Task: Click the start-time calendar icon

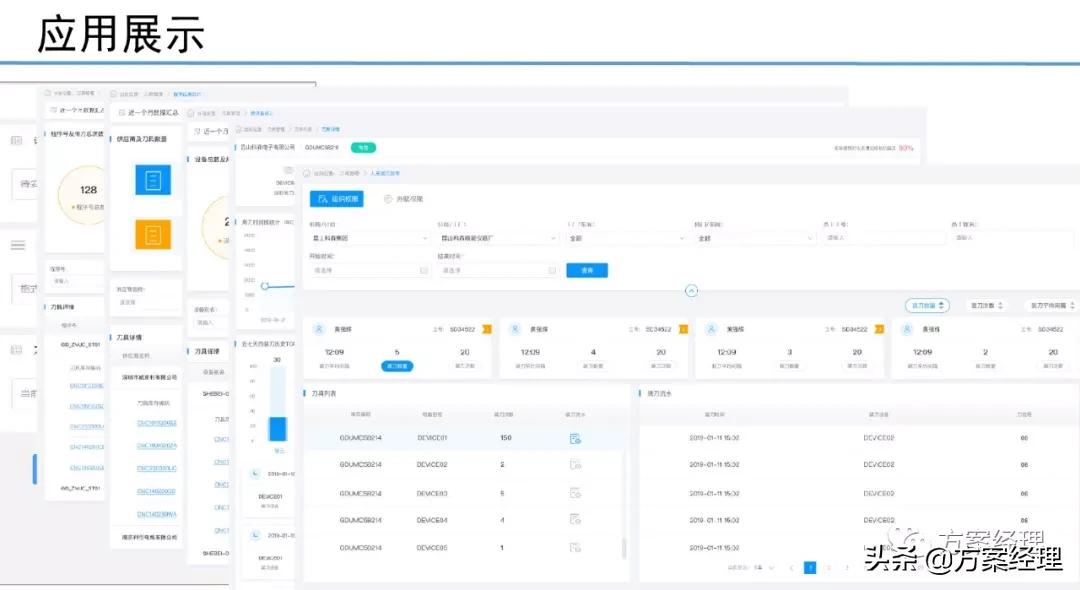Action: [x=424, y=270]
